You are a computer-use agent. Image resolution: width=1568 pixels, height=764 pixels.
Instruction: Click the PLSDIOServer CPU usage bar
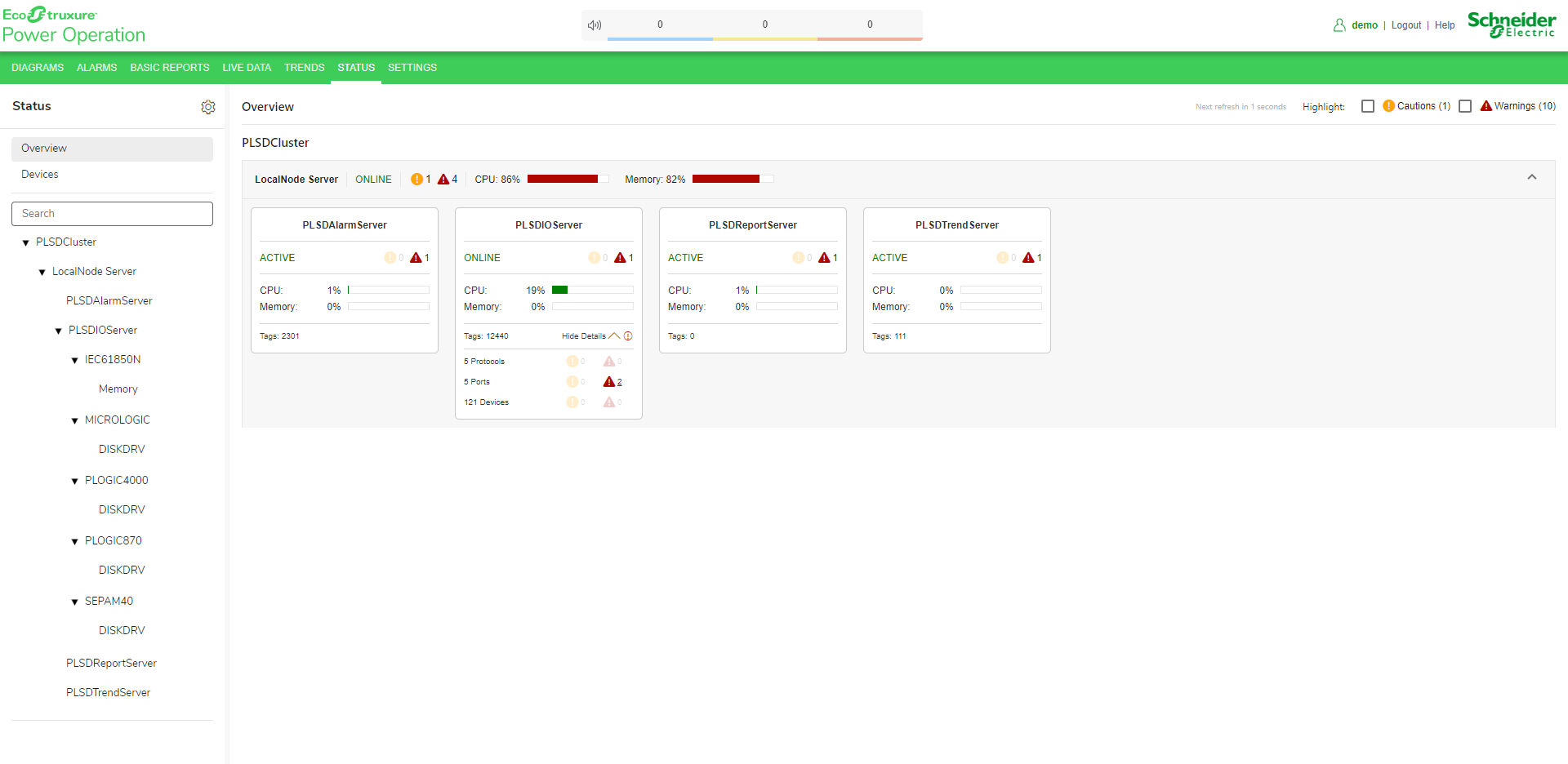click(x=592, y=290)
